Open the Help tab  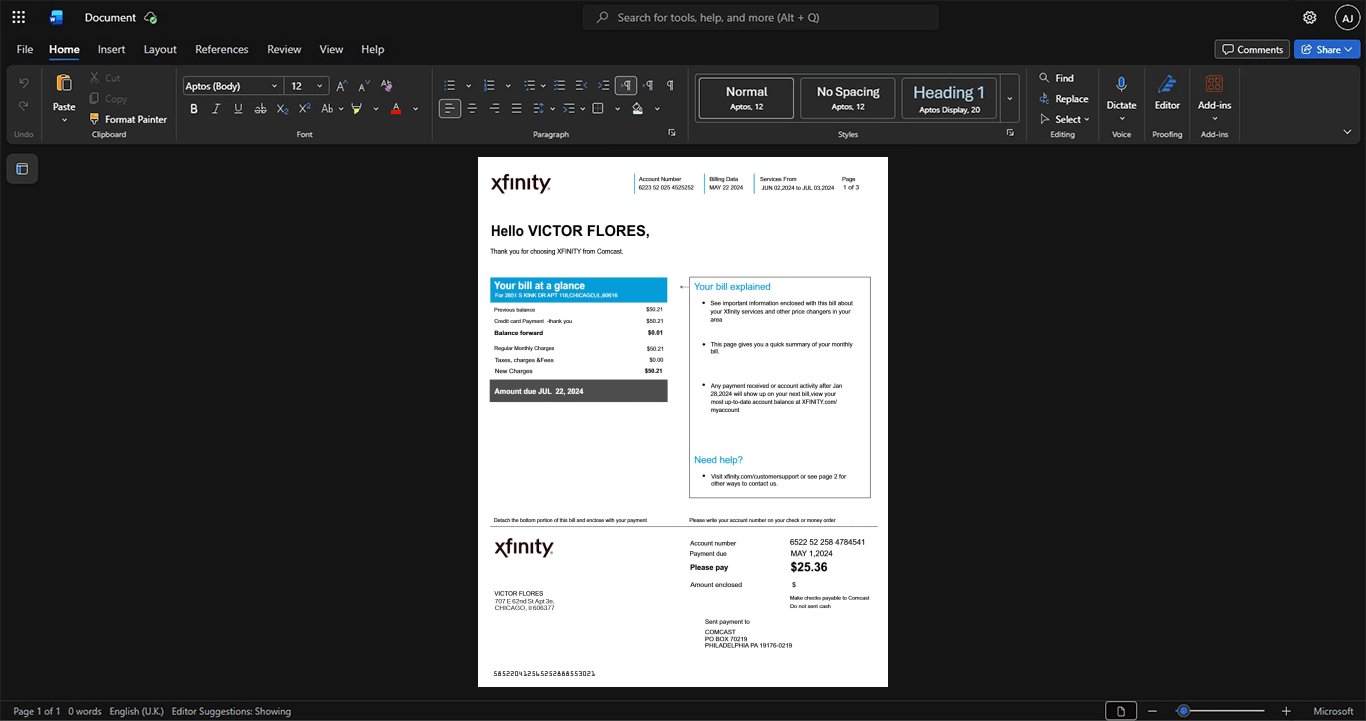pyautogui.click(x=373, y=49)
